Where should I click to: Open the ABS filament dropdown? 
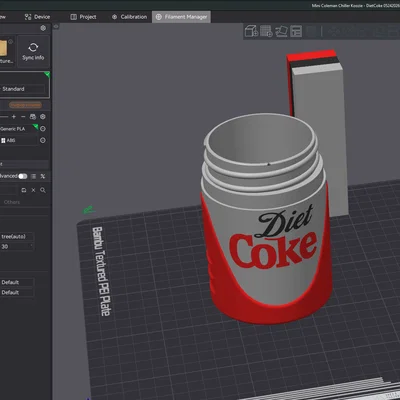18,140
